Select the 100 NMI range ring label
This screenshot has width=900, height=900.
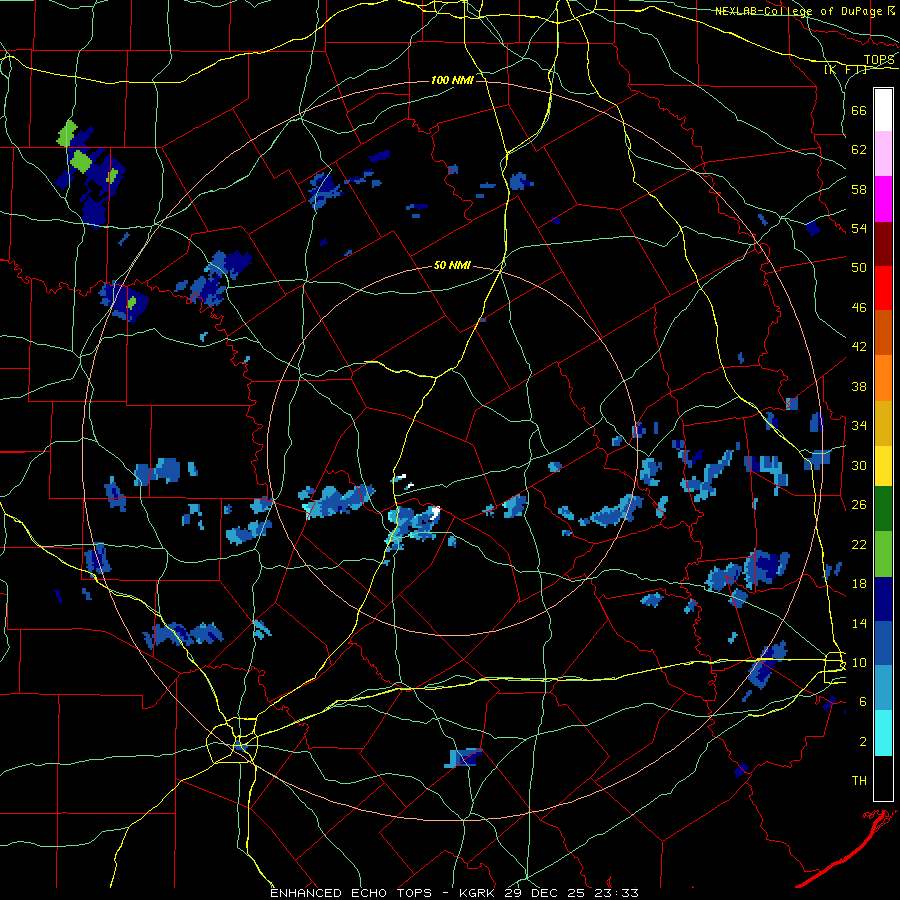click(x=452, y=80)
